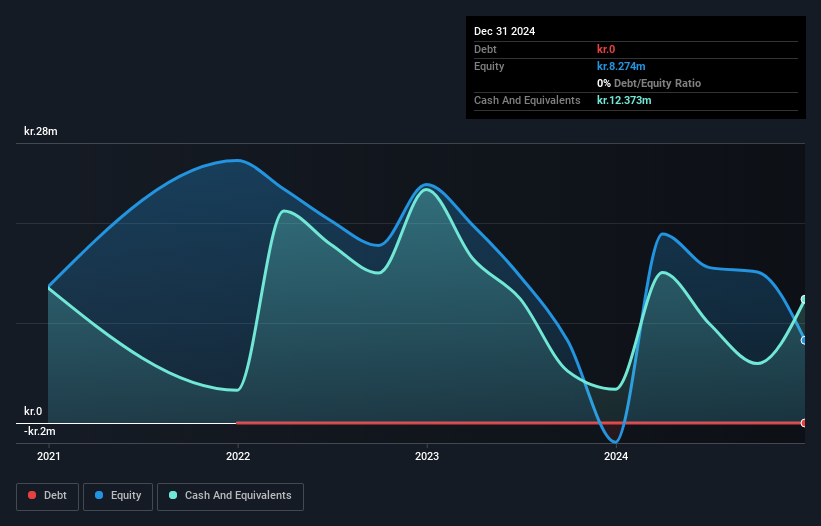Click the Cash endpoint marker at Dec 2024
Screen dimensions: 821x526
pyautogui.click(x=804, y=299)
